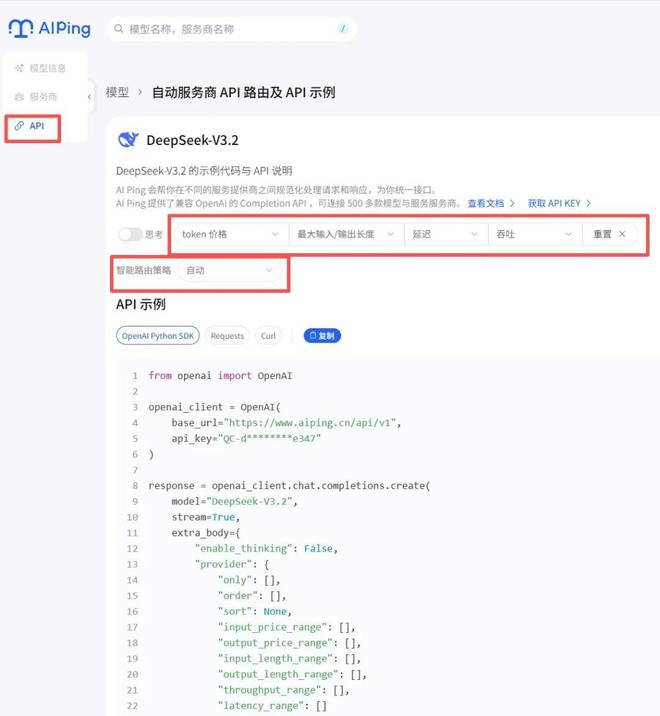Select the API sidebar item
The width and height of the screenshot is (660, 716).
pos(32,126)
